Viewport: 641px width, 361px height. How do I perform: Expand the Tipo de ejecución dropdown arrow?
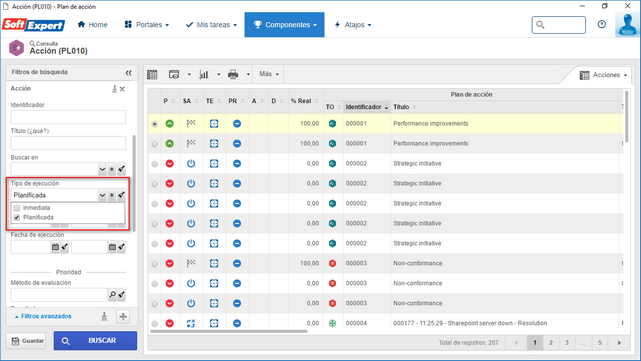point(102,195)
